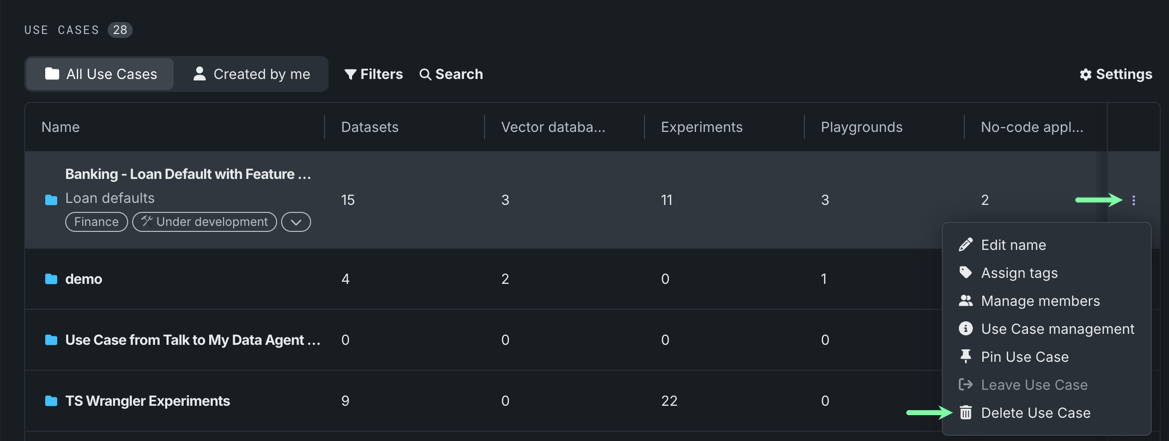Choose Use Case management from context menu
1169x441 pixels.
click(x=1057, y=329)
